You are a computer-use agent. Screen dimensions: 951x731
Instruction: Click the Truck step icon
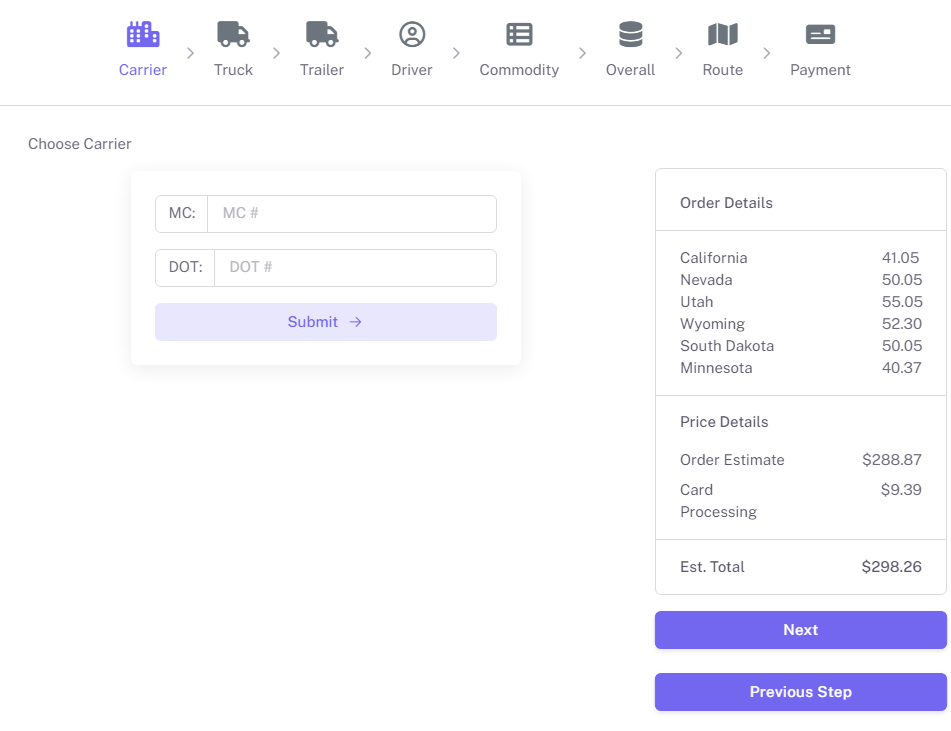[233, 35]
